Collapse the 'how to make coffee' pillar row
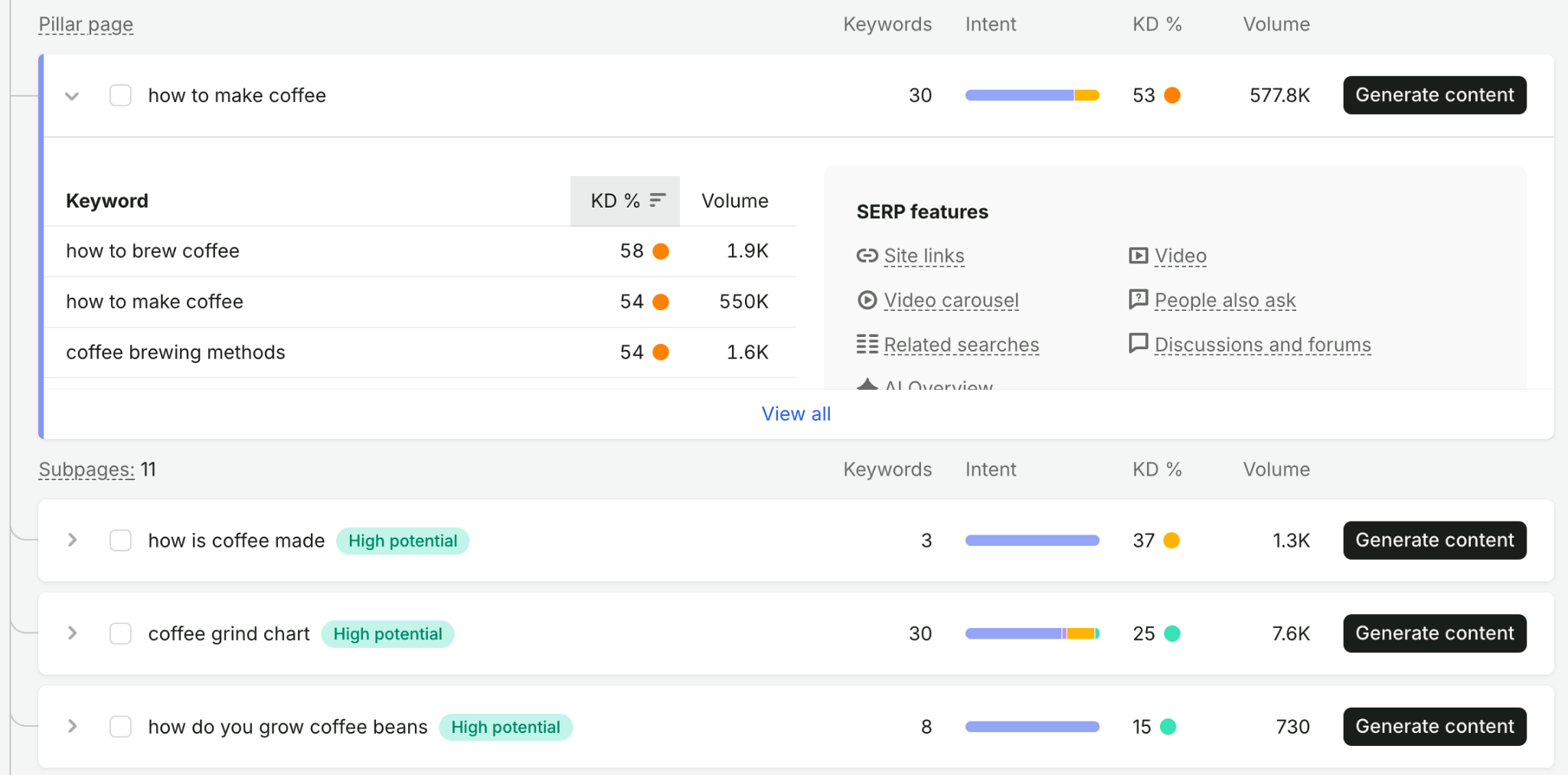The width and height of the screenshot is (1568, 775). click(x=72, y=96)
